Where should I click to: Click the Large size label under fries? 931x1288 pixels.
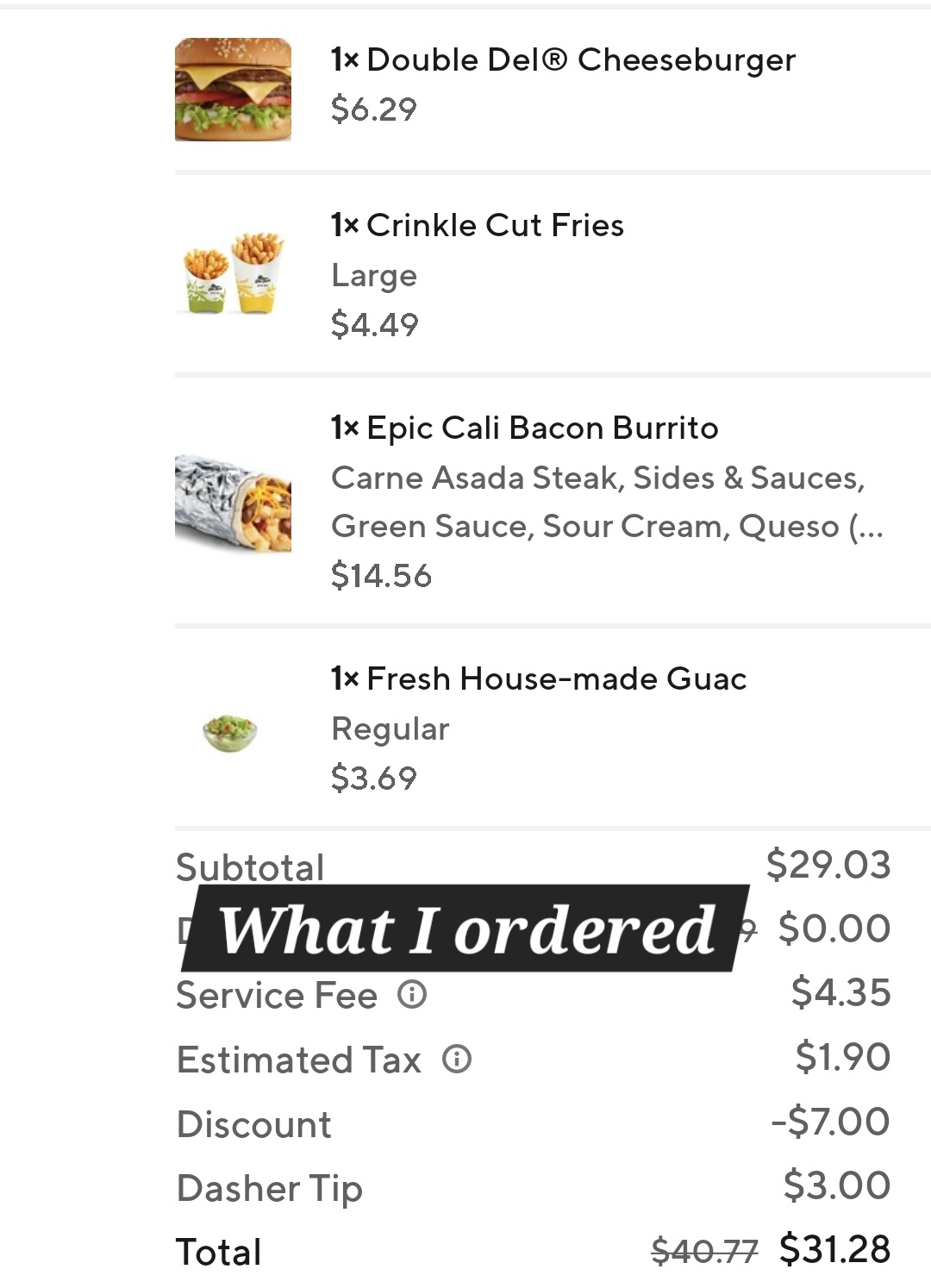click(x=374, y=276)
